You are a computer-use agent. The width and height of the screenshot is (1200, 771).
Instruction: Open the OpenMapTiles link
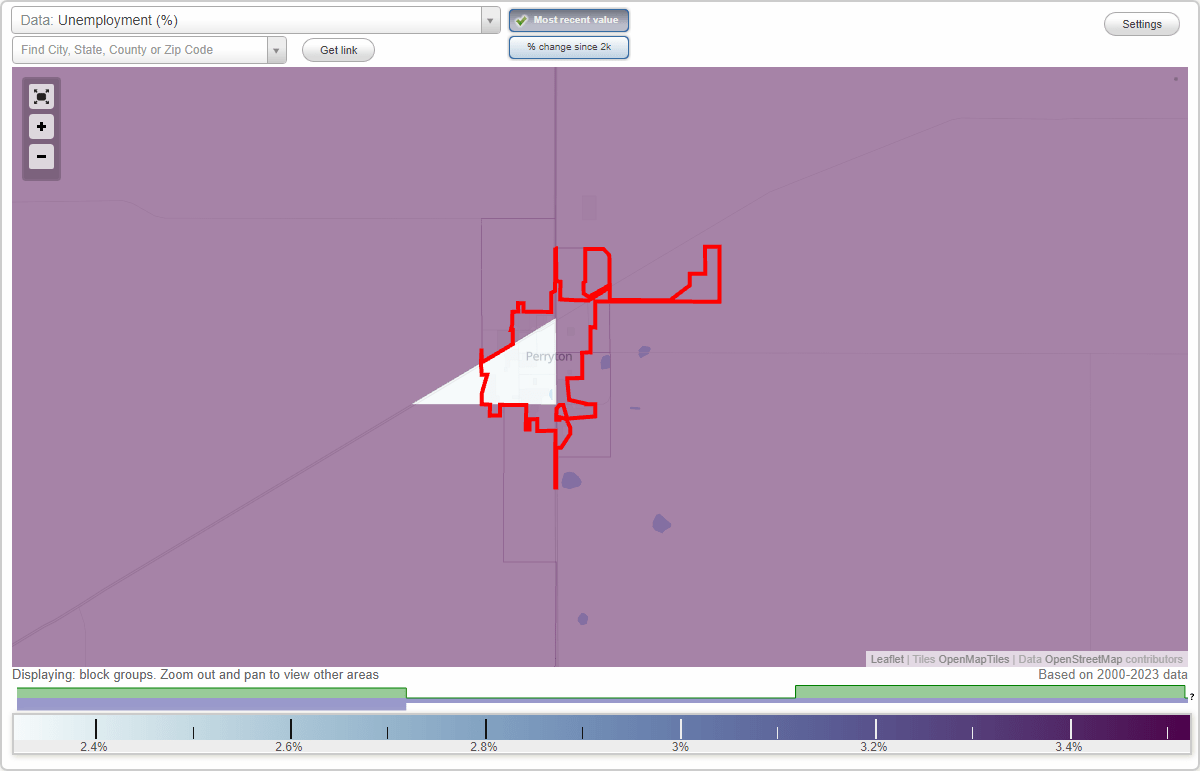point(975,659)
